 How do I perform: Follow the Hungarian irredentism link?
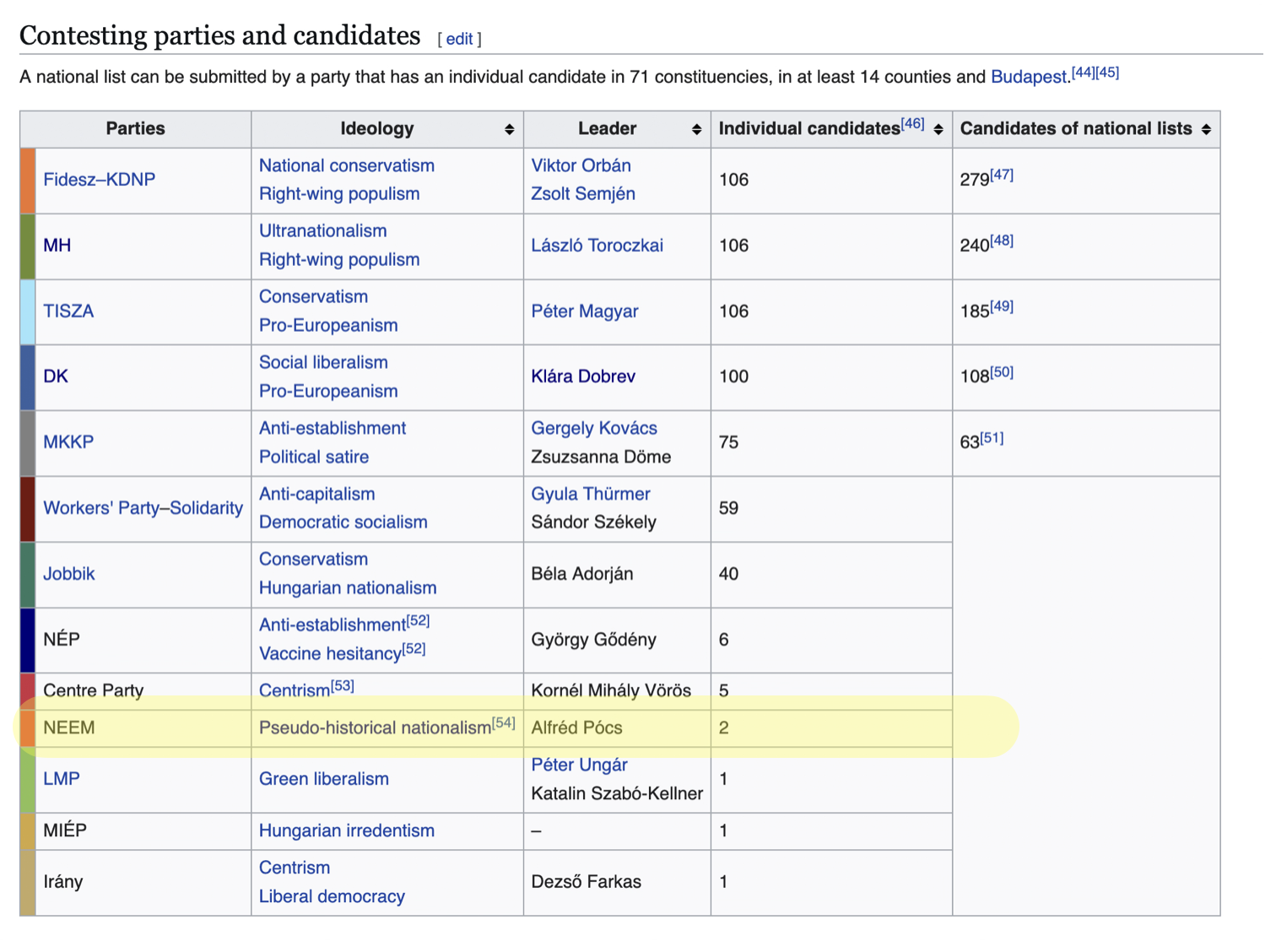[x=347, y=830]
